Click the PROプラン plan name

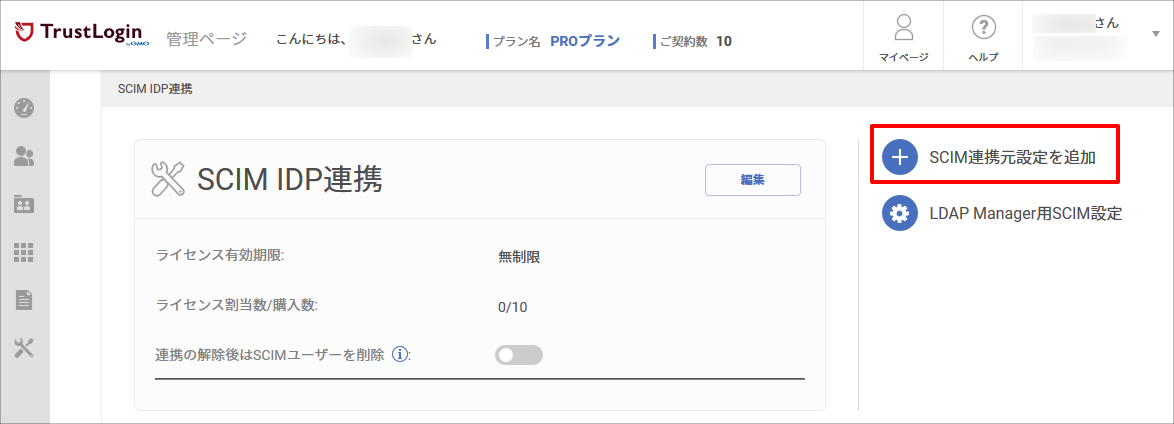585,40
